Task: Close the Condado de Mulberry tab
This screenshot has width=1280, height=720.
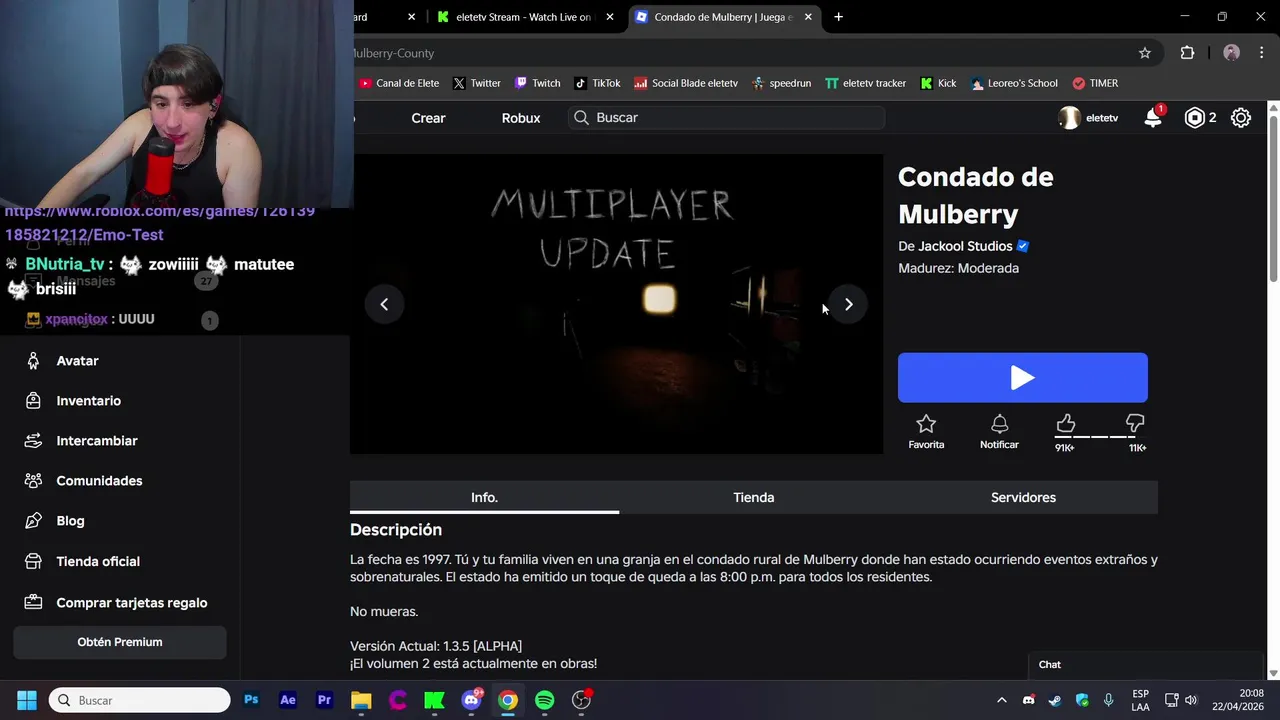Action: tap(808, 17)
